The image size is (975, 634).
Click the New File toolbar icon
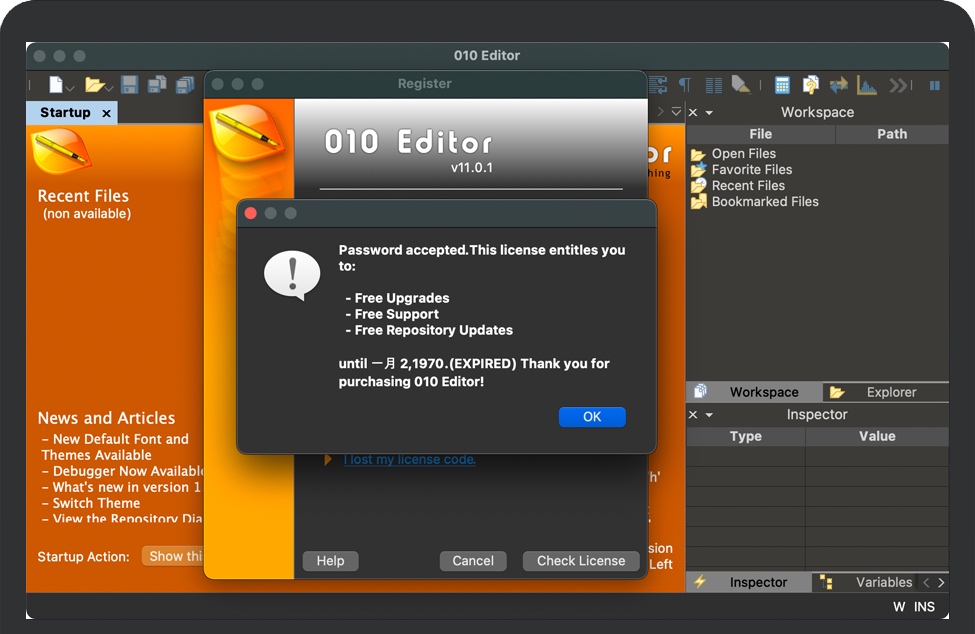(x=55, y=84)
